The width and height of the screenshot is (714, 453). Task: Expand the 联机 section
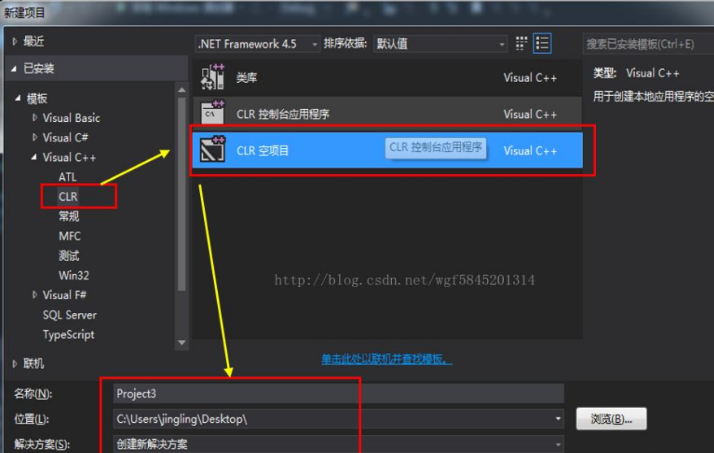15,363
